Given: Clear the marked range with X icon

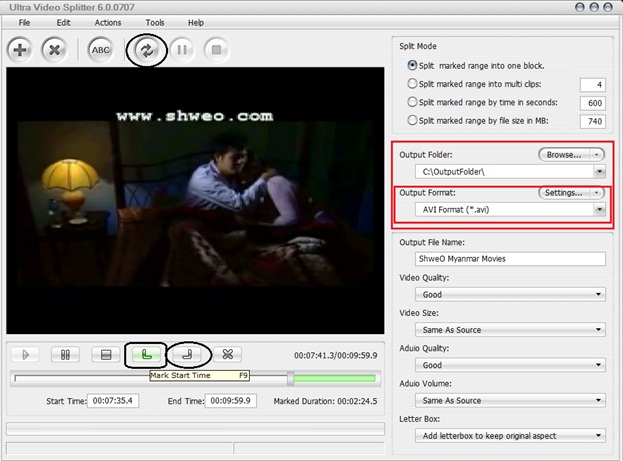Looking at the screenshot, I should pos(228,354).
